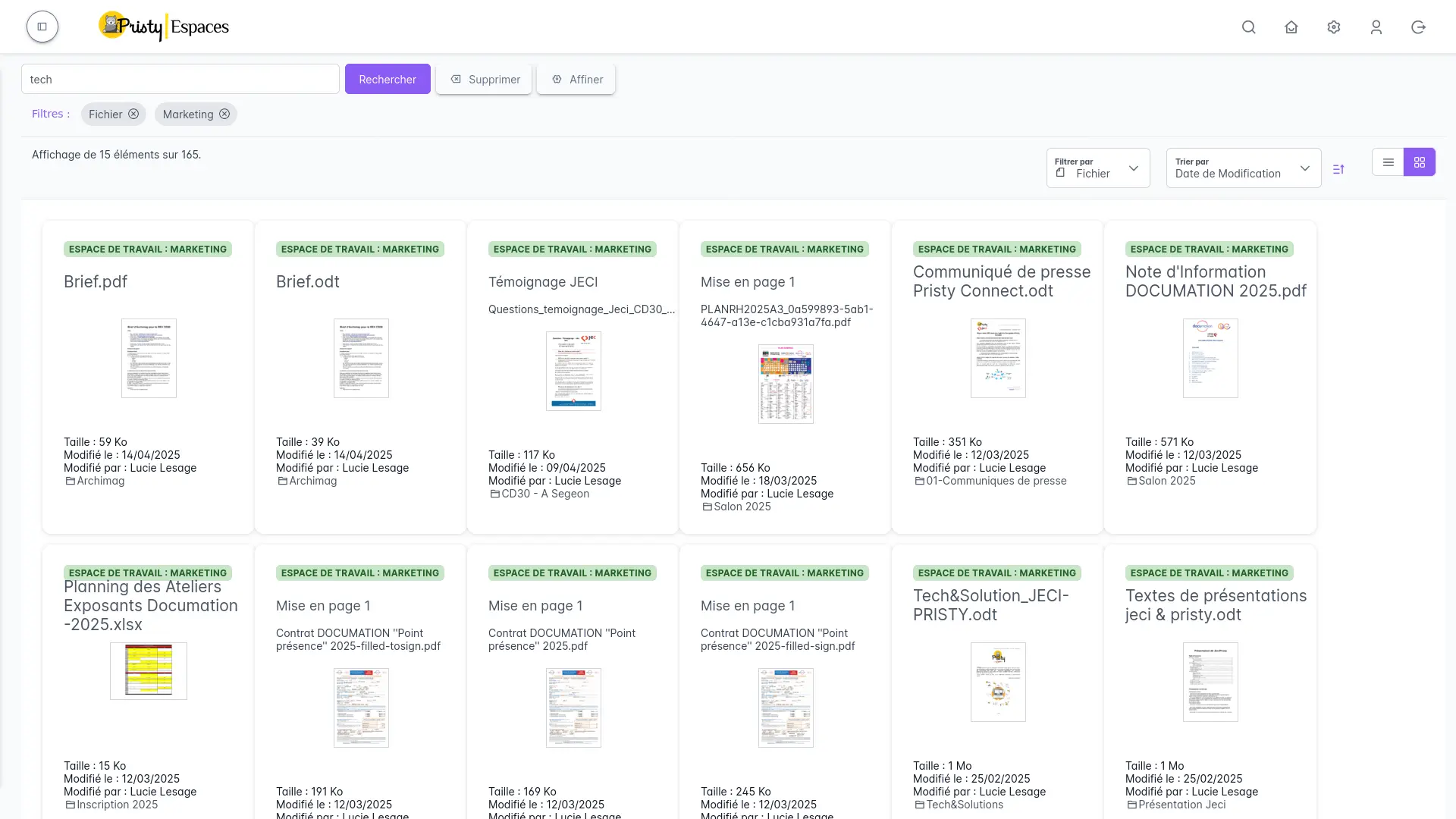Open the Filtrer par Fichier dropdown
The height and width of the screenshot is (819, 1456).
pos(1098,168)
